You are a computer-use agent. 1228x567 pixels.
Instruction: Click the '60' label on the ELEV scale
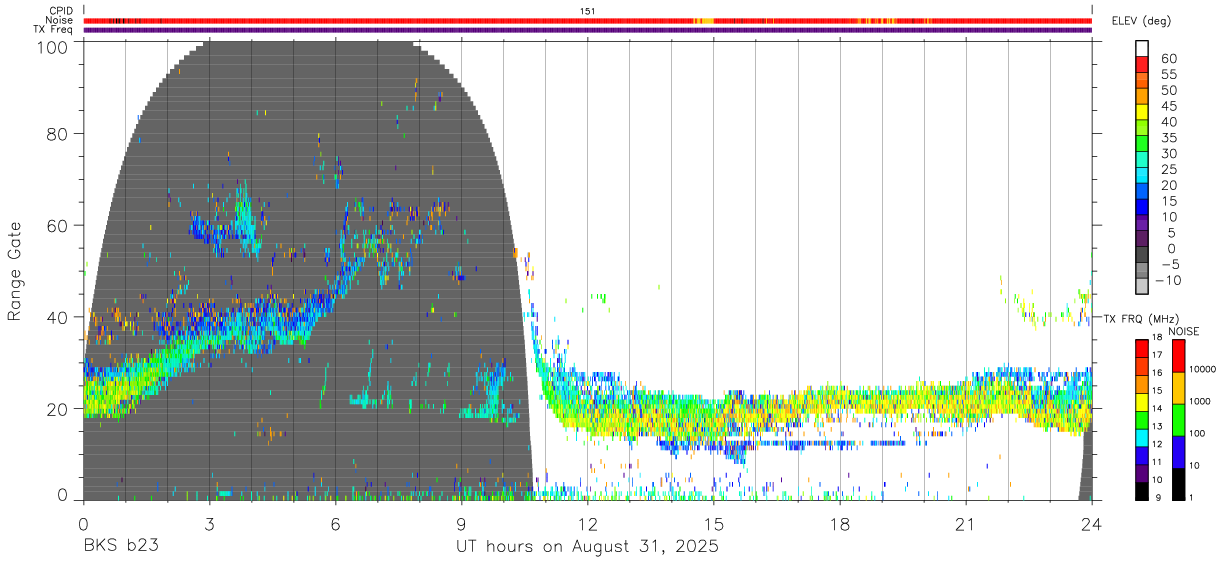point(1168,59)
